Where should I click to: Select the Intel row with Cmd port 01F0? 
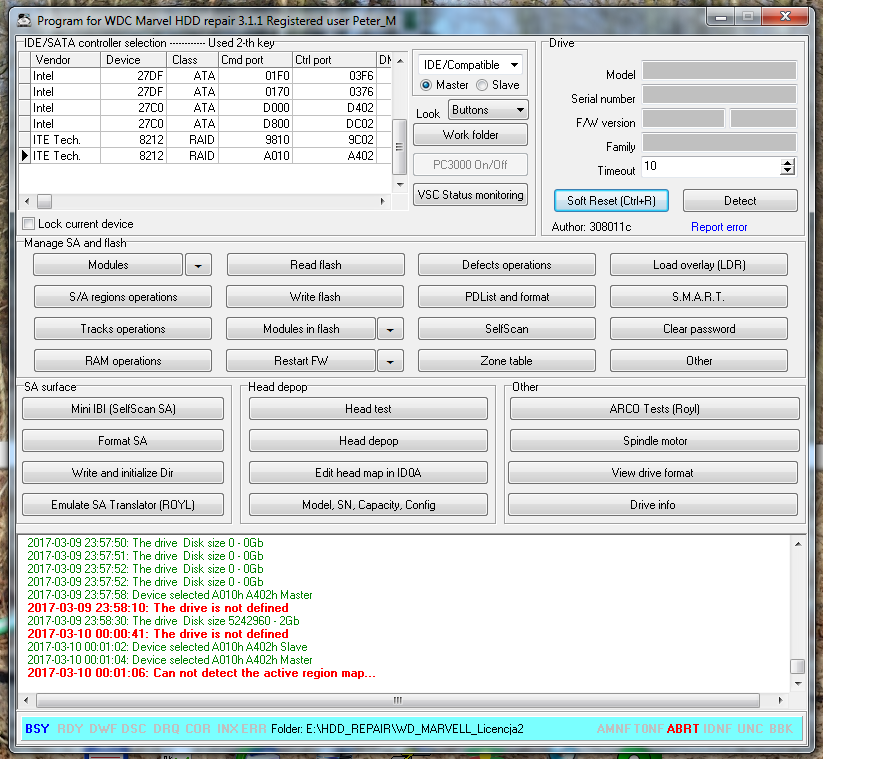205,76
